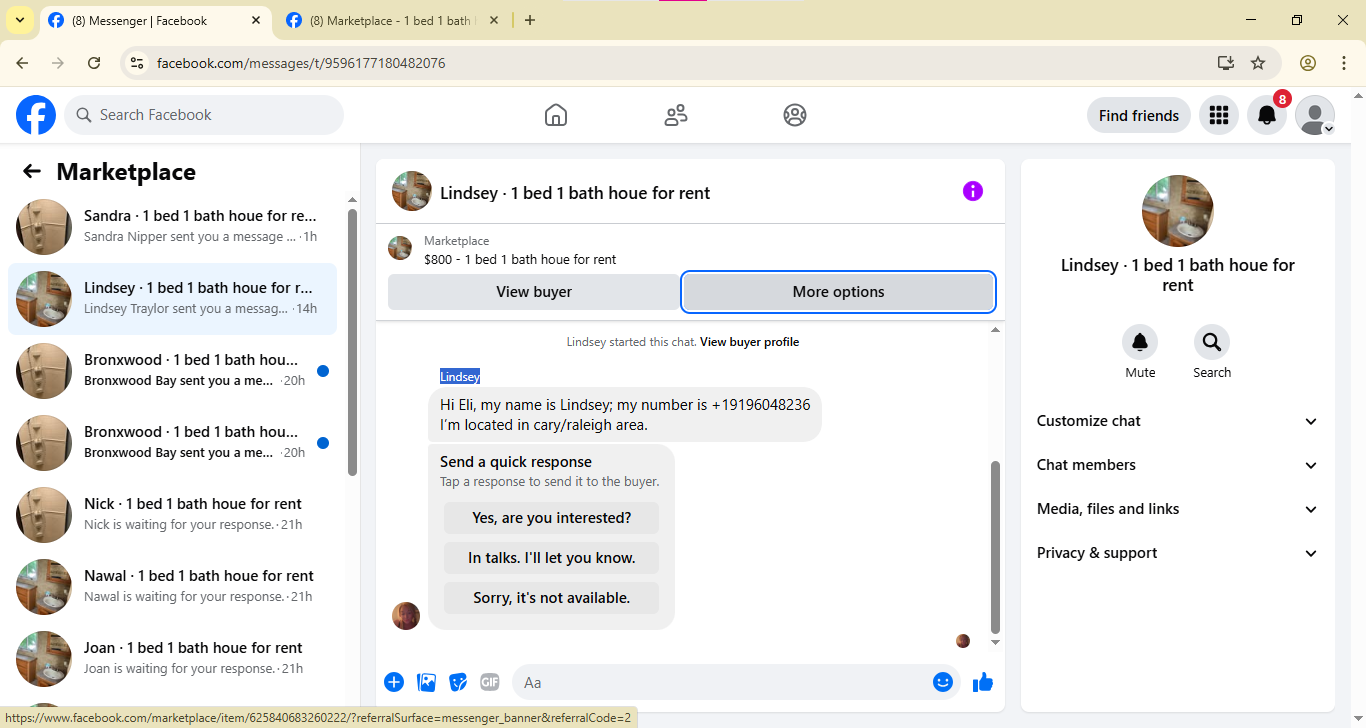Navigate back in the browser

coord(22,63)
